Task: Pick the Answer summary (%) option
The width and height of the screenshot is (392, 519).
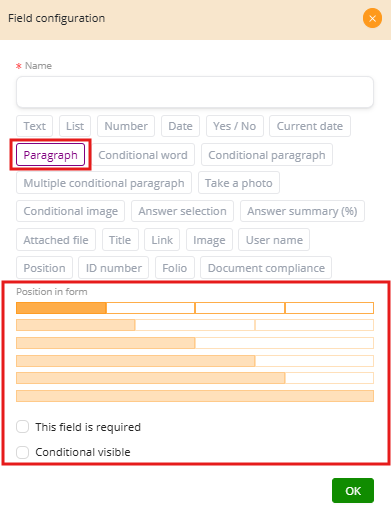Action: [x=302, y=211]
